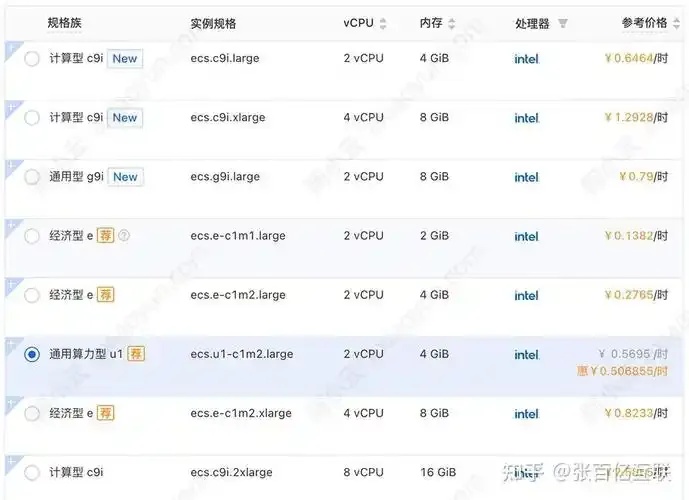The height and width of the screenshot is (500, 689).
Task: Click 荐 badge on ecs.e-c1m1.large row
Action: [105, 236]
